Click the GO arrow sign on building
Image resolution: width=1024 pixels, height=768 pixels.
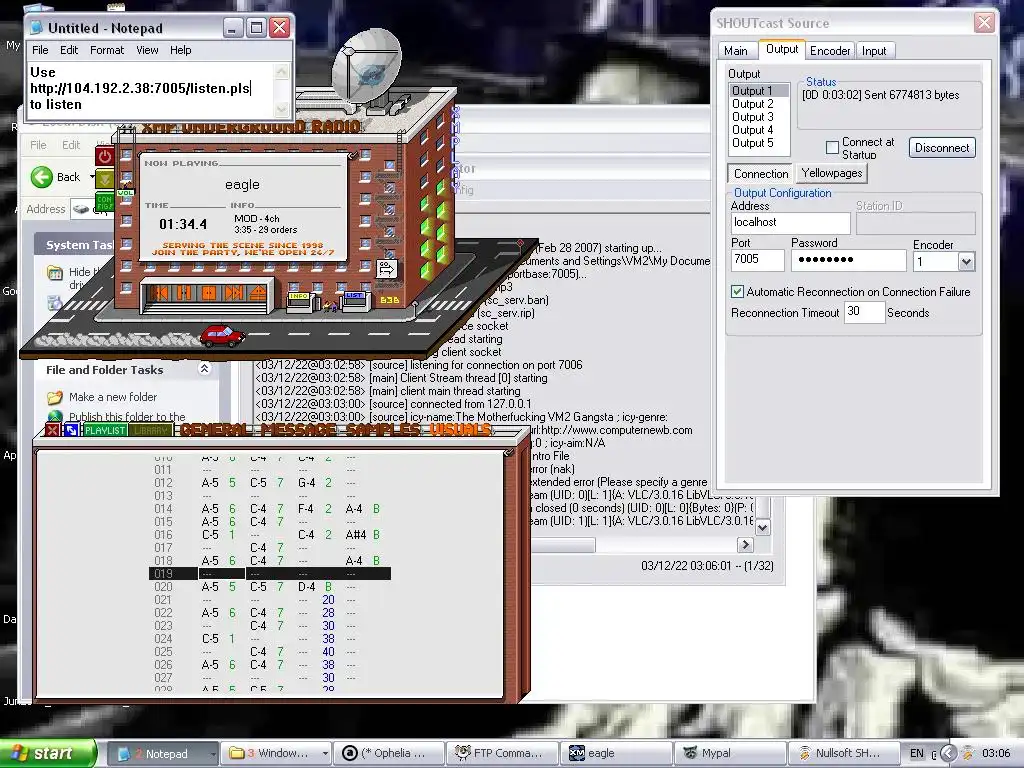point(386,268)
